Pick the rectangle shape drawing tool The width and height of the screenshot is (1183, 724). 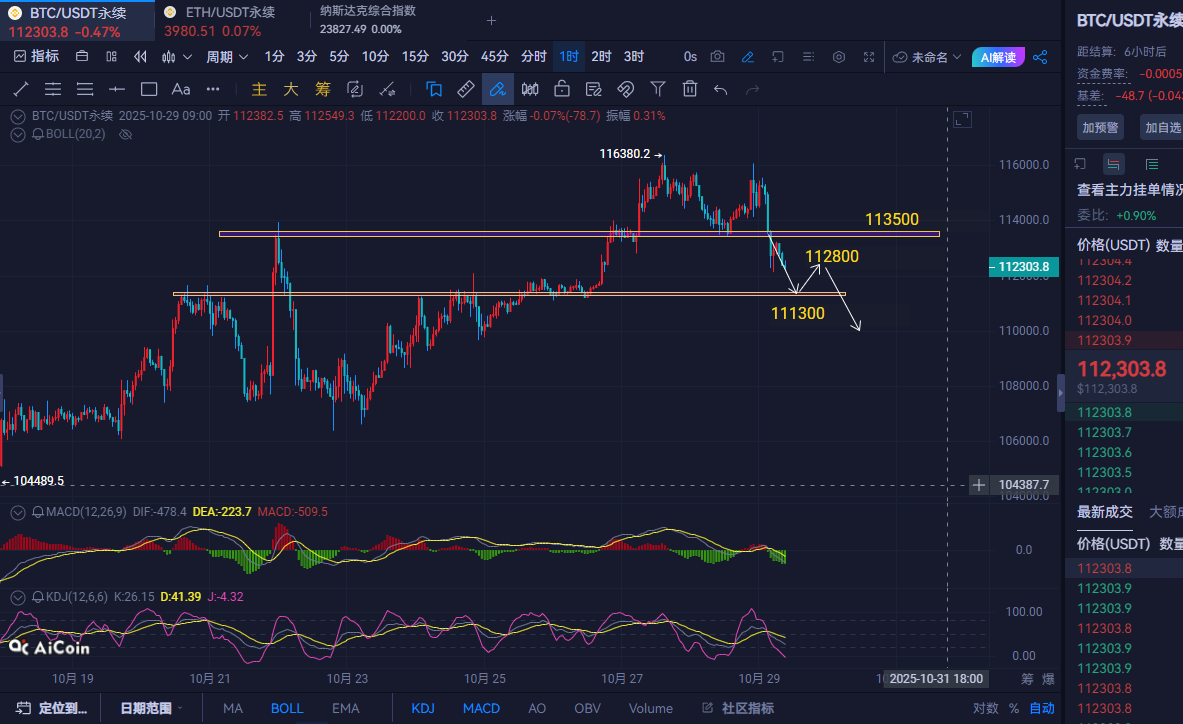coord(149,89)
